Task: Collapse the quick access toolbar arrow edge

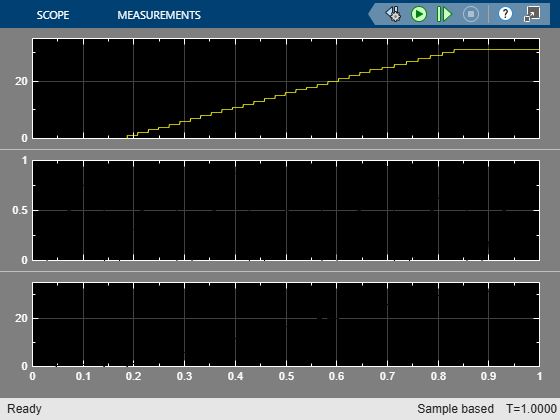Action: pos(372,14)
